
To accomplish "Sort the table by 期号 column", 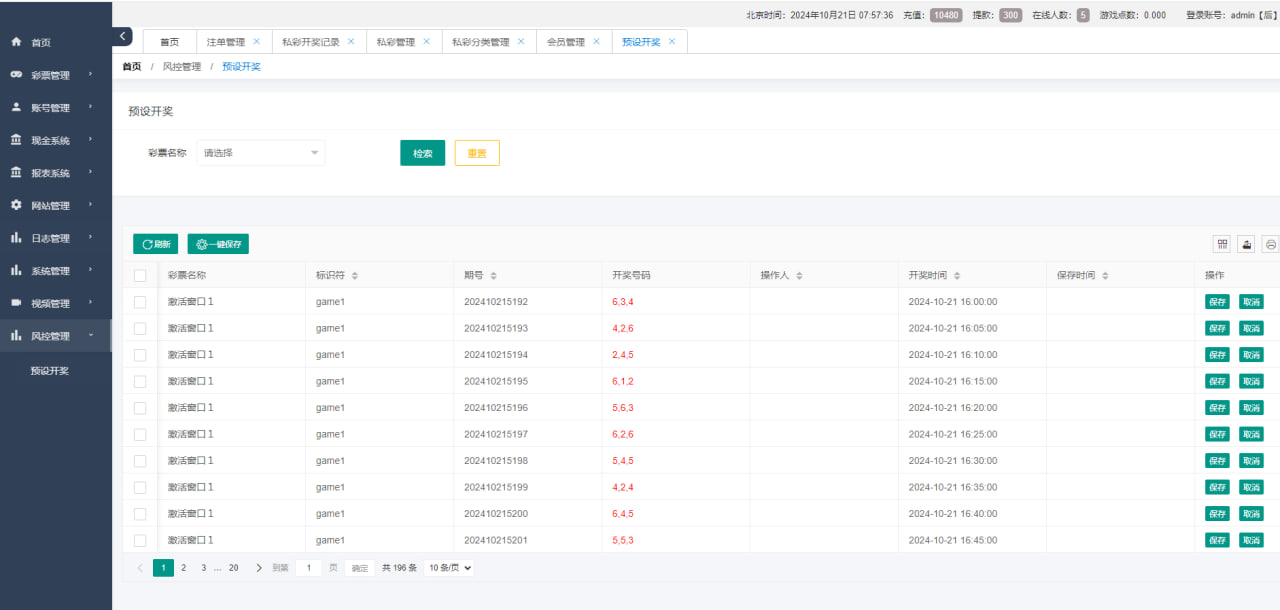I will (x=493, y=276).
